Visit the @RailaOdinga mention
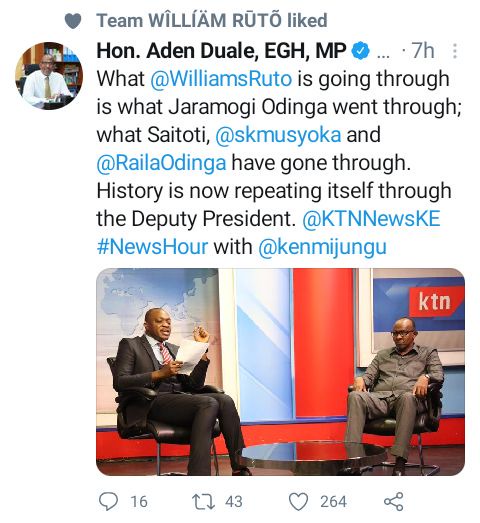480x523 pixels. pos(161,163)
